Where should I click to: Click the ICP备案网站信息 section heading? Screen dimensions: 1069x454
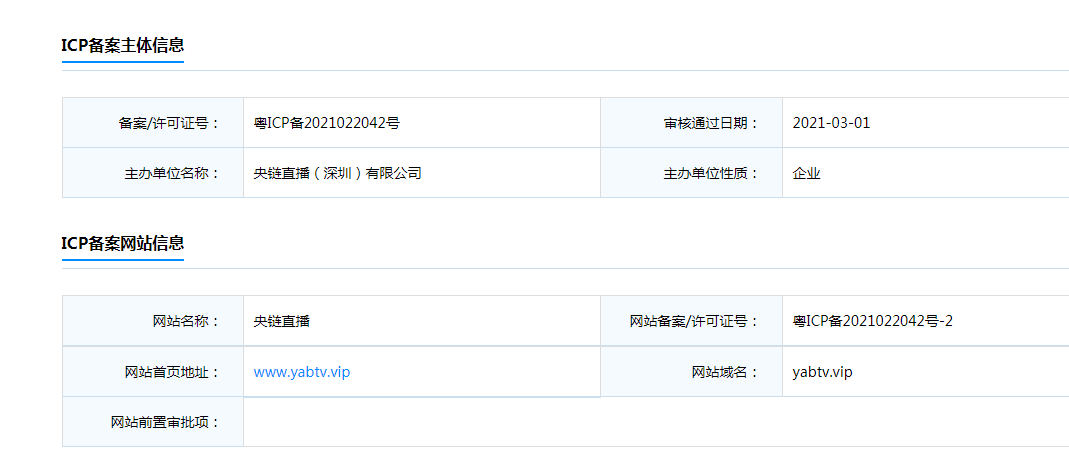tap(123, 243)
